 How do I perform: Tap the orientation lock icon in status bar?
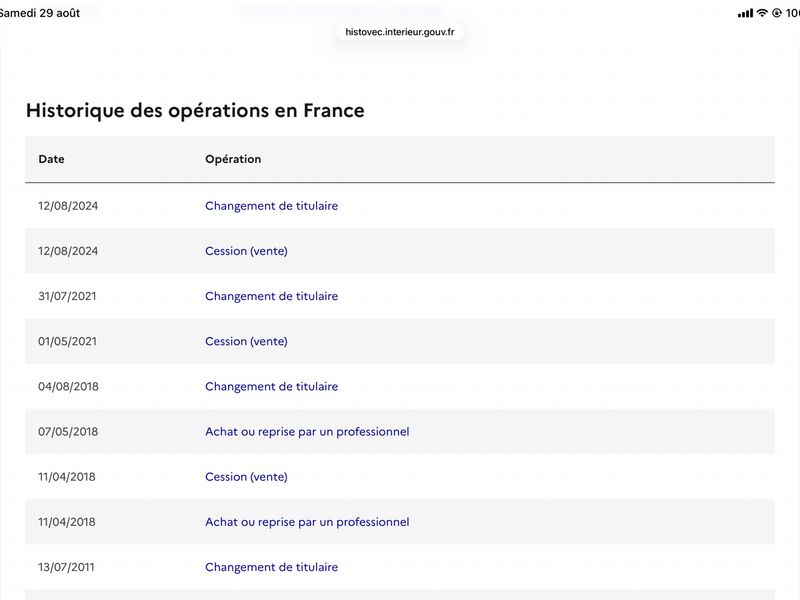click(777, 13)
